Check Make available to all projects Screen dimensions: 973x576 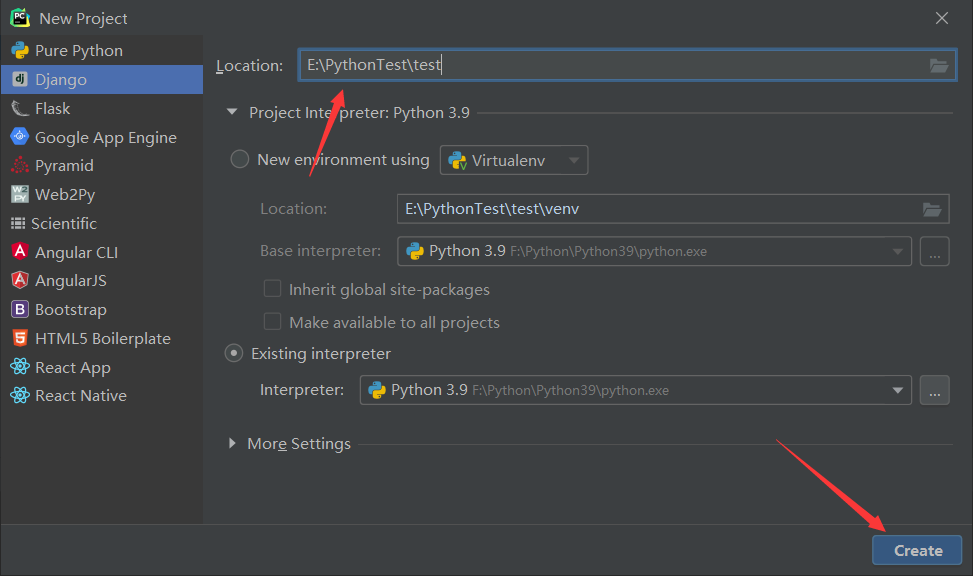(x=272, y=322)
